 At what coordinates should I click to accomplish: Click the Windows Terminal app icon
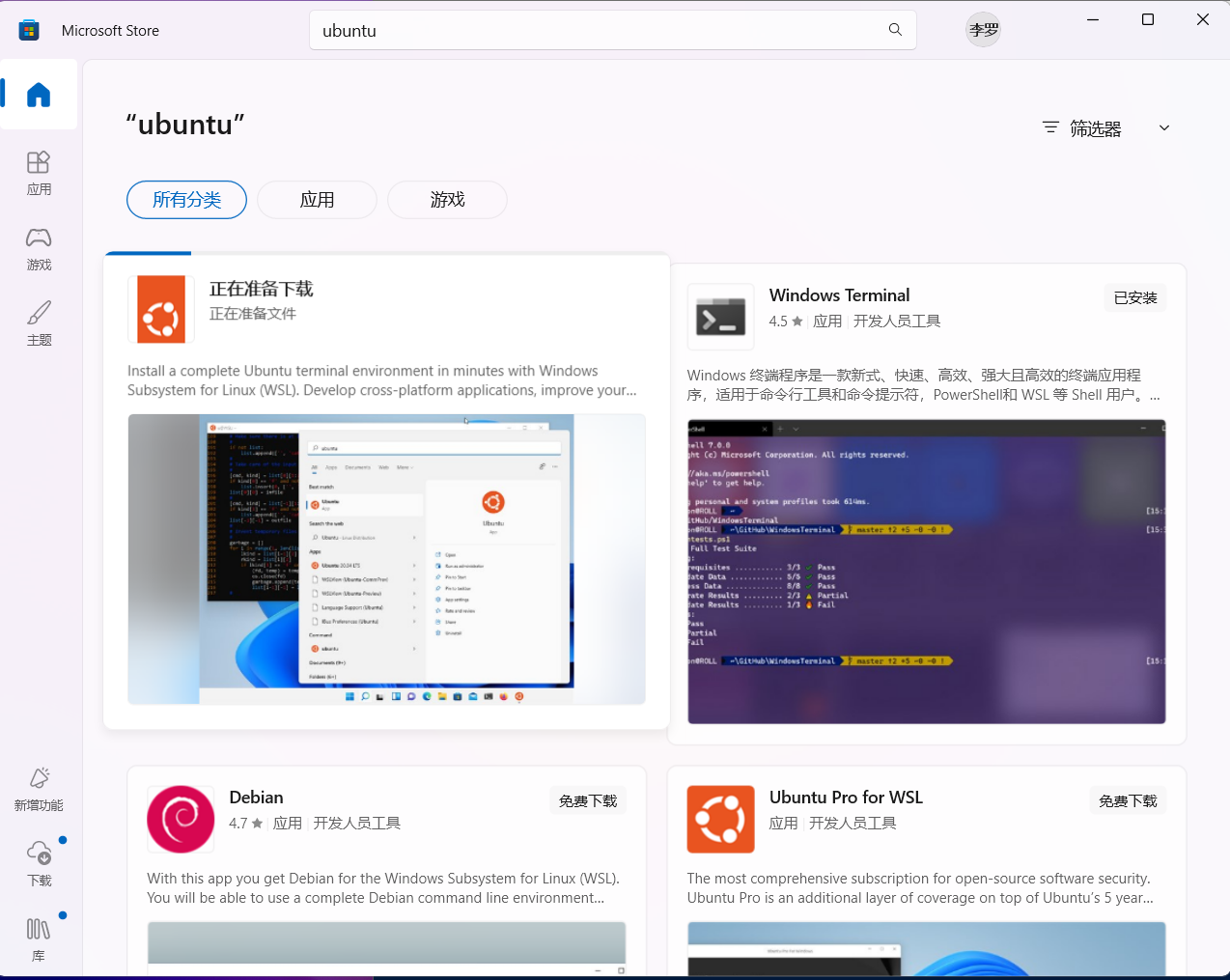point(721,317)
